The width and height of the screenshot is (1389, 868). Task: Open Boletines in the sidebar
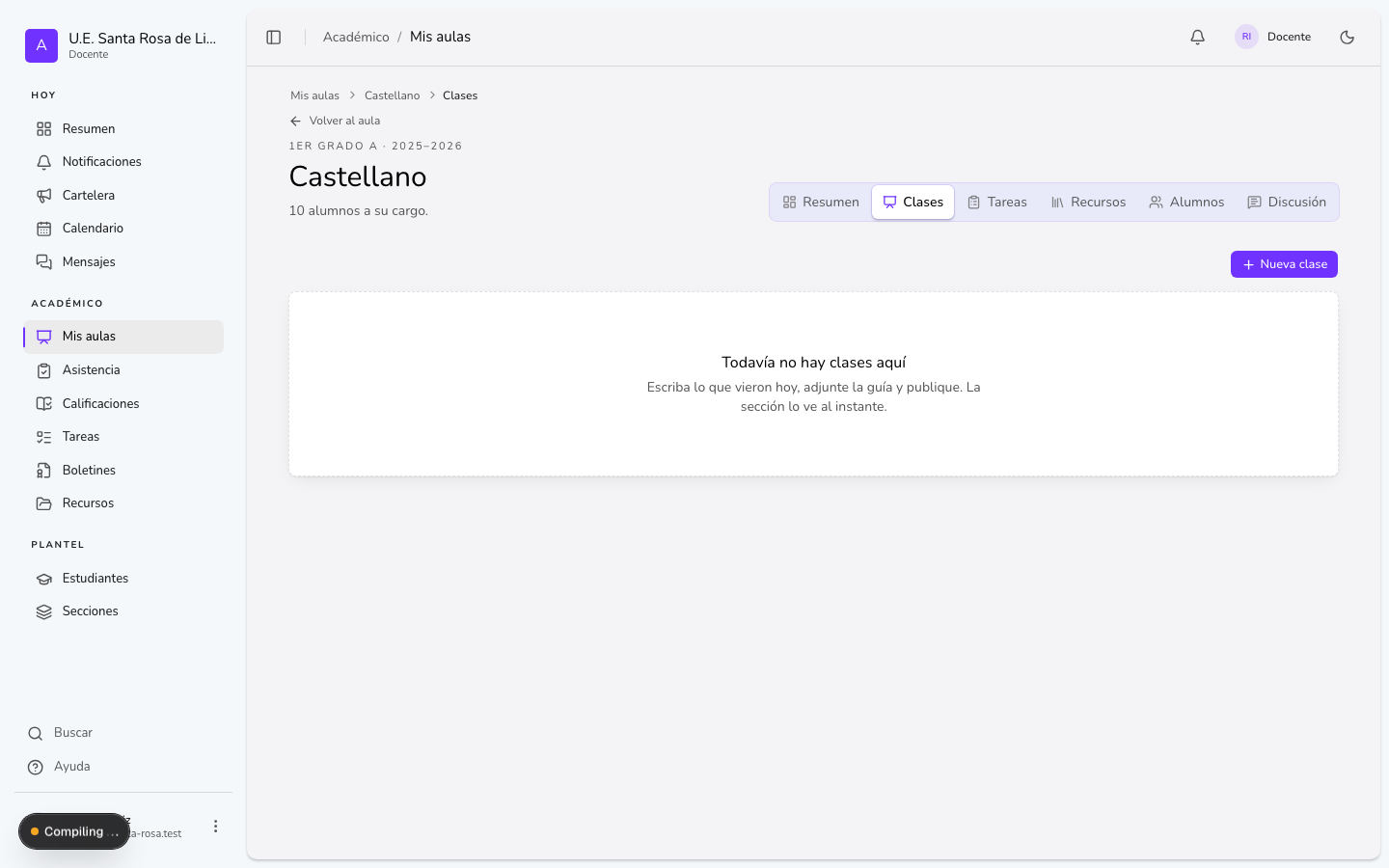[x=123, y=471]
